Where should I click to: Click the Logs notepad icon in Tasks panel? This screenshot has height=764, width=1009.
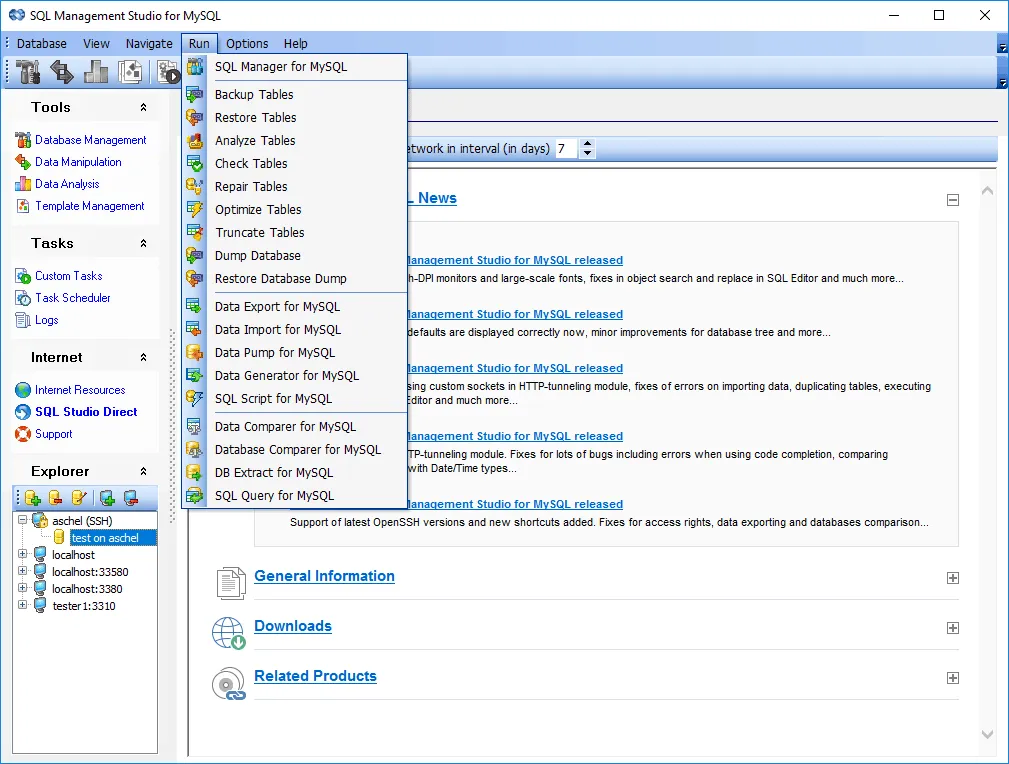pyautogui.click(x=23, y=320)
